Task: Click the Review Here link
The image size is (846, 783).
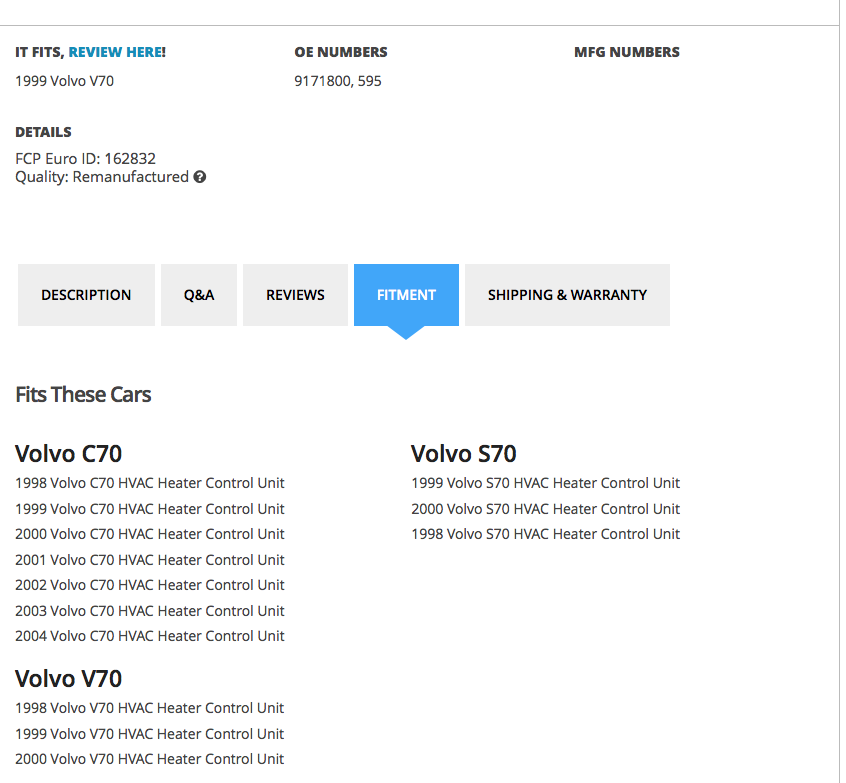Action: click(x=116, y=52)
